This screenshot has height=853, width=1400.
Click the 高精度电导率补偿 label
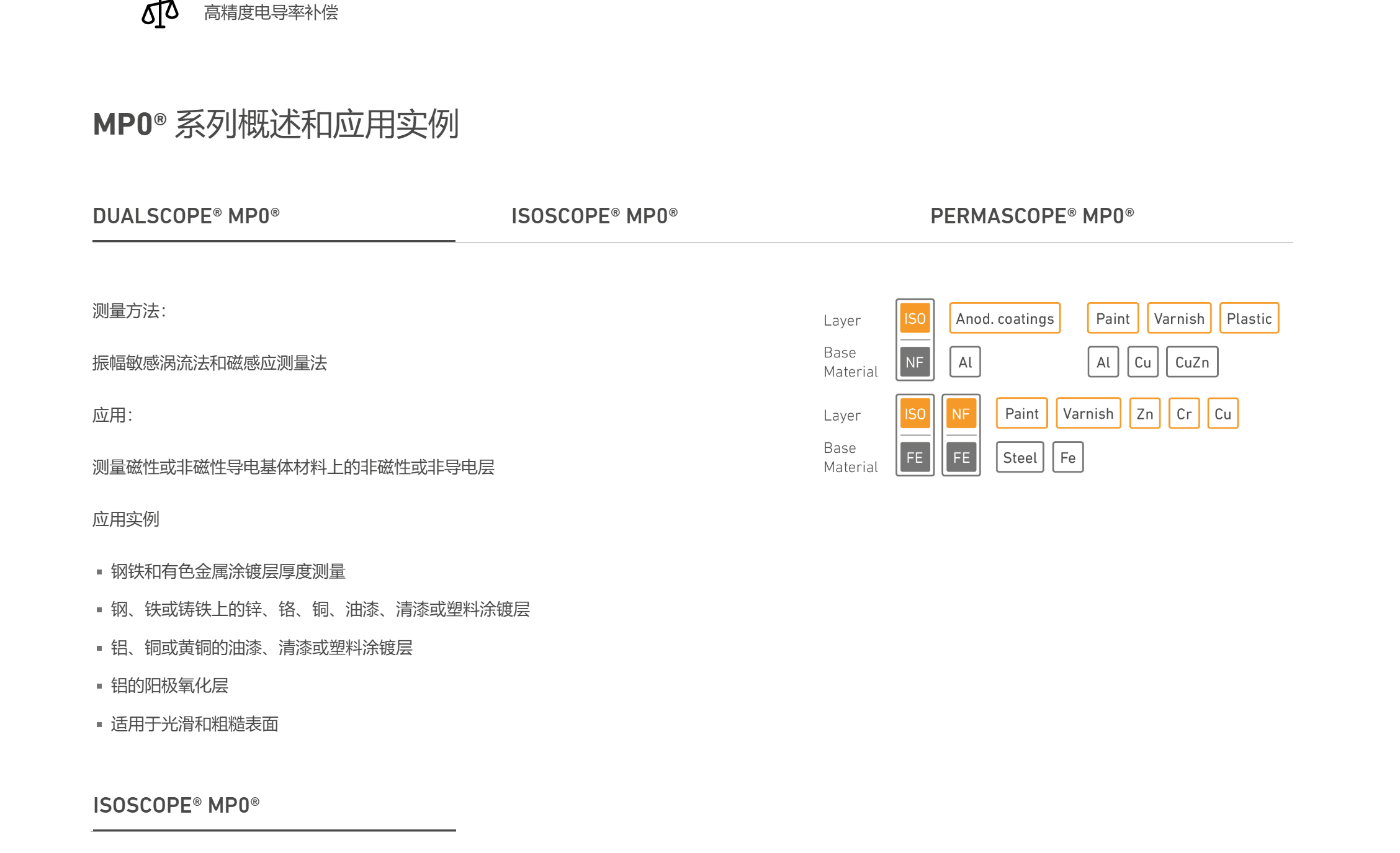(x=271, y=12)
